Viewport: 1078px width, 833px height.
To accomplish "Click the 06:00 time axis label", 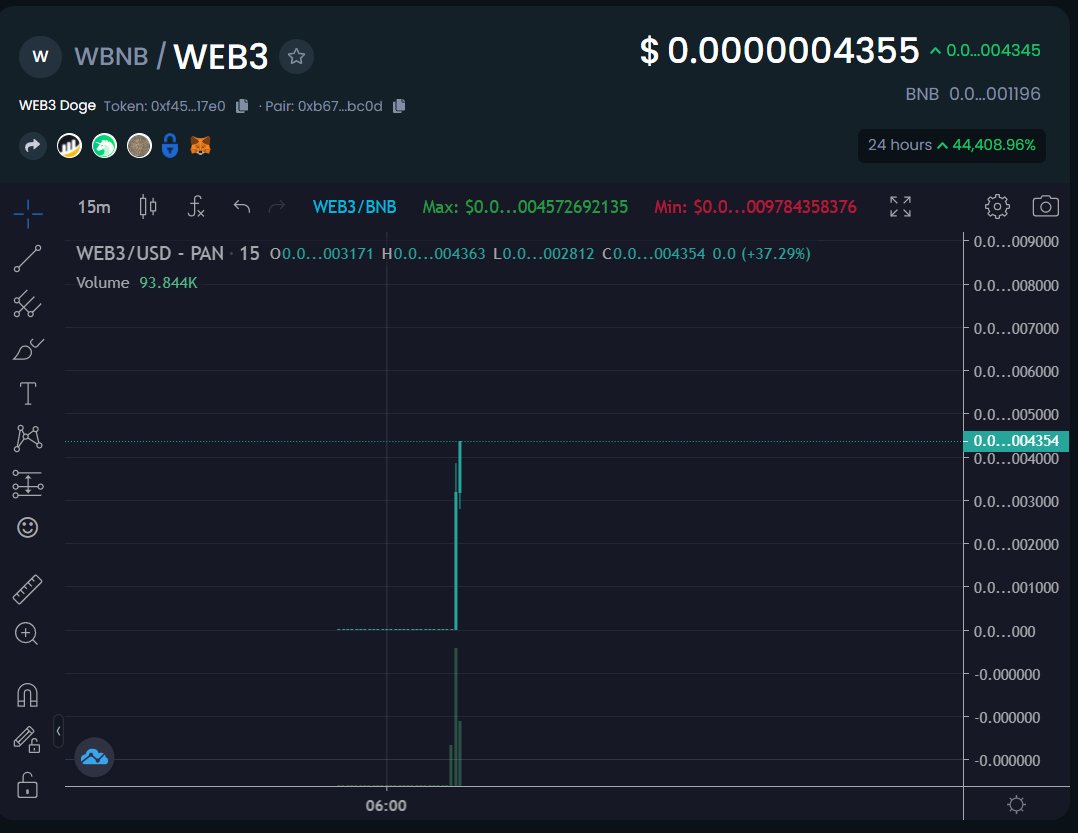I will [x=386, y=806].
